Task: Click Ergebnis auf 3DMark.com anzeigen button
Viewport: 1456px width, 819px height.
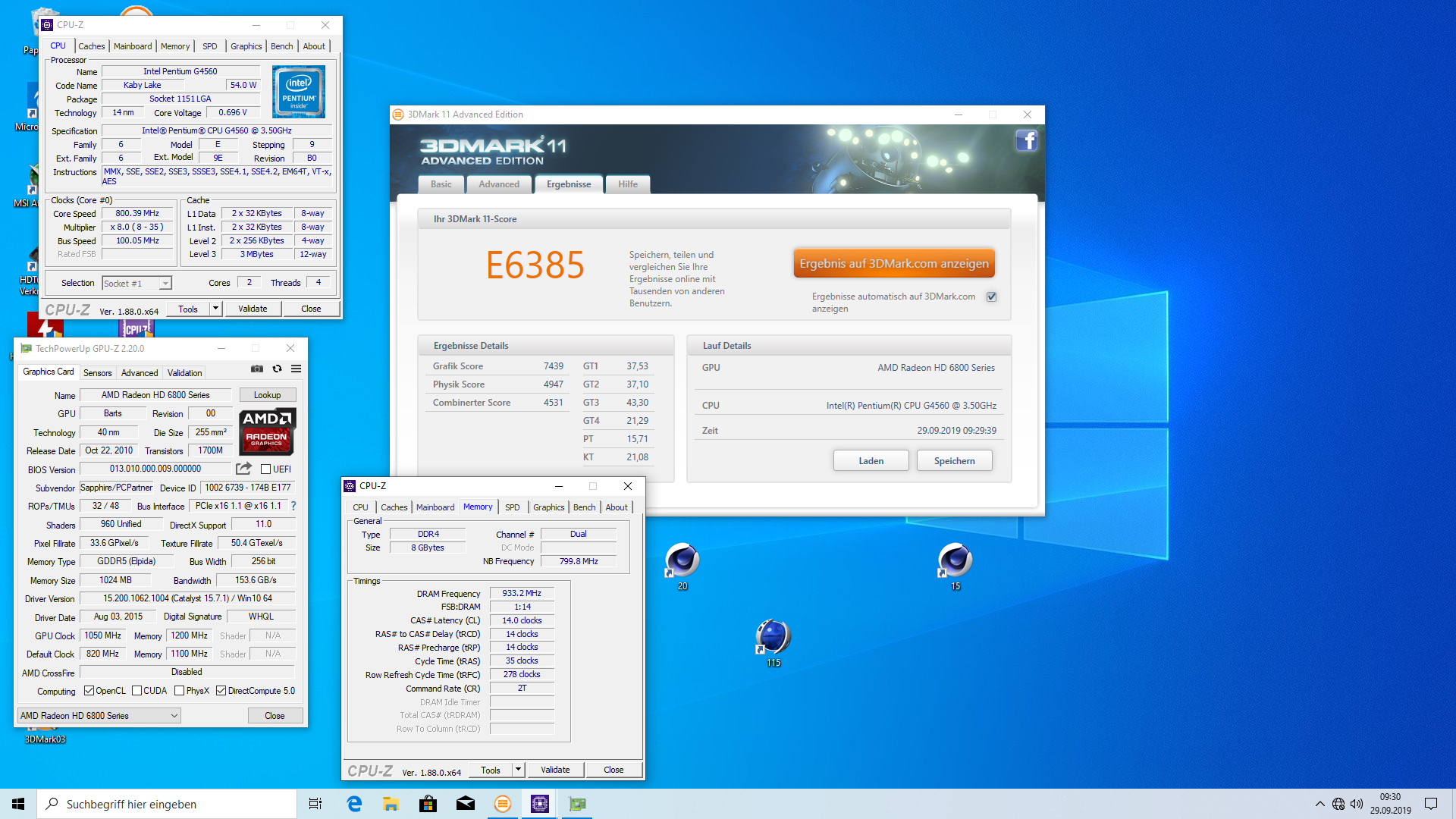Action: click(x=894, y=263)
